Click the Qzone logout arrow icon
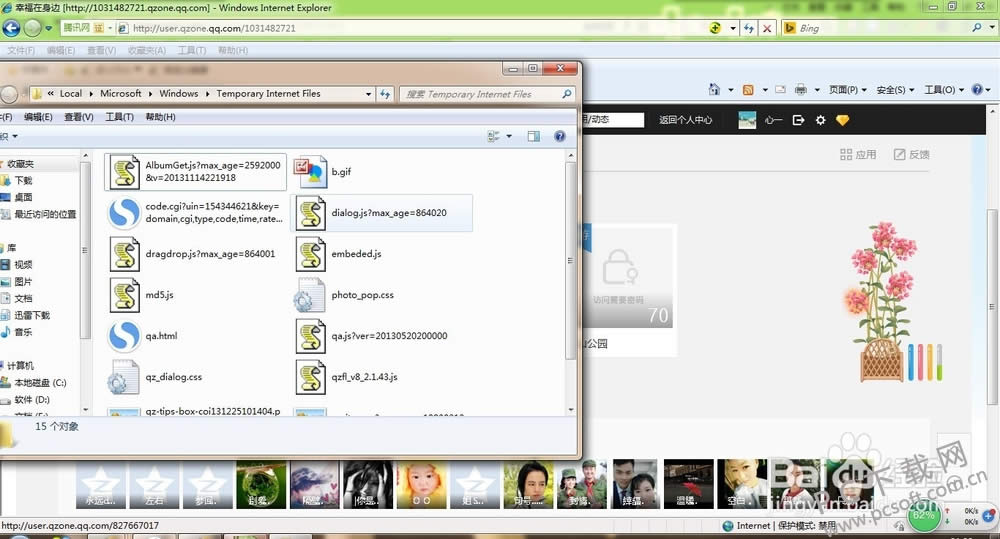Image resolution: width=1000 pixels, height=539 pixels. tap(798, 120)
